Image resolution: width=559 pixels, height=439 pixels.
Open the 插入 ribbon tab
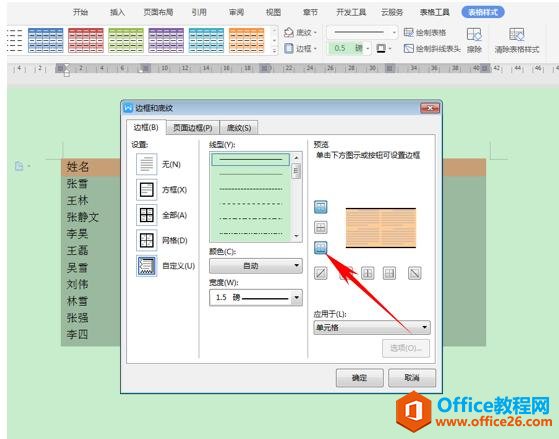117,12
